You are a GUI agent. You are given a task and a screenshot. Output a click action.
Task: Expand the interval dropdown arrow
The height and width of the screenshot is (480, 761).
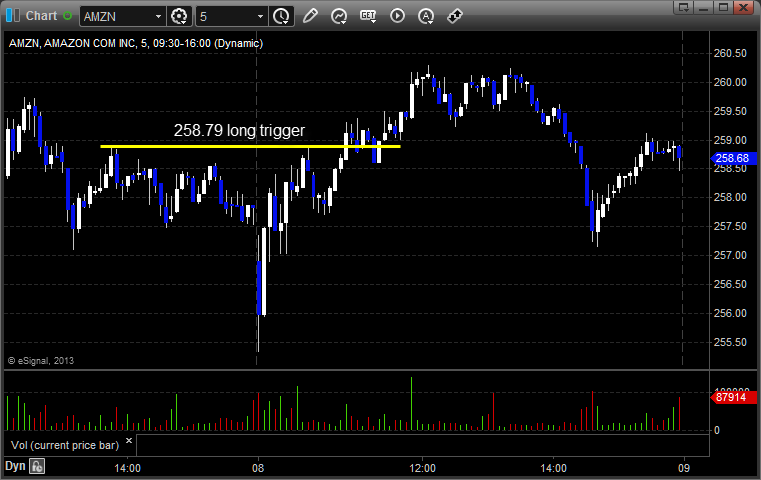(x=261, y=17)
